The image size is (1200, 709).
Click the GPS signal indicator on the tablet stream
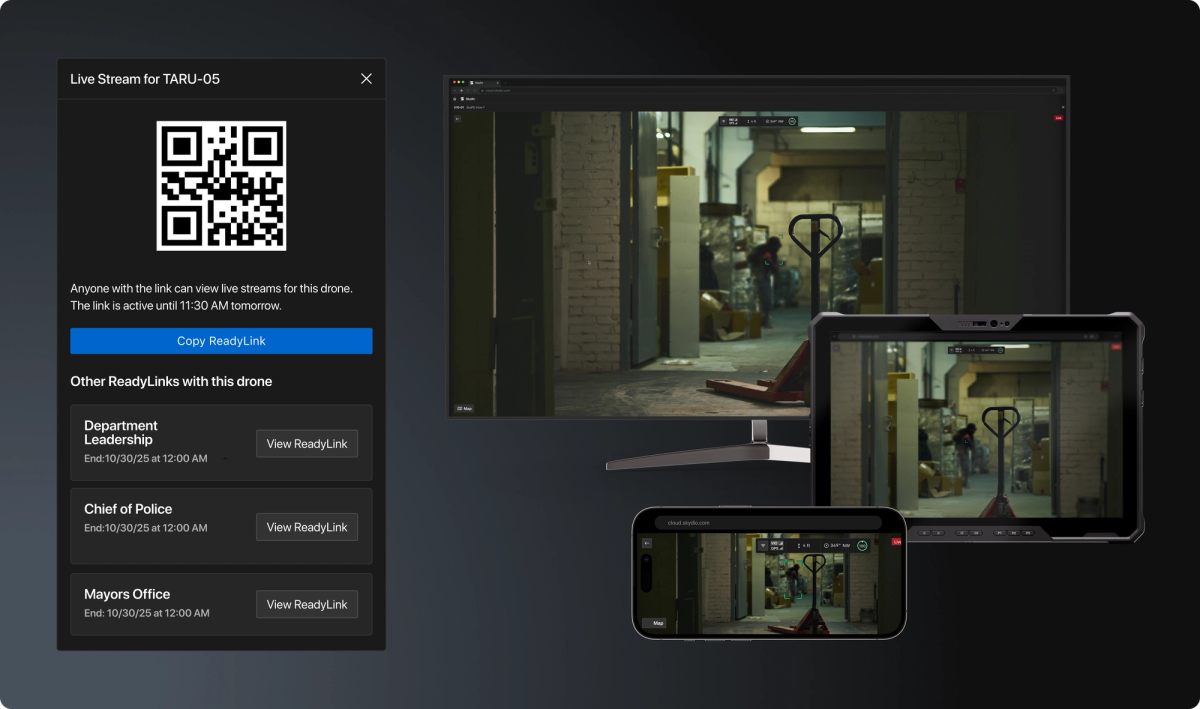click(959, 352)
